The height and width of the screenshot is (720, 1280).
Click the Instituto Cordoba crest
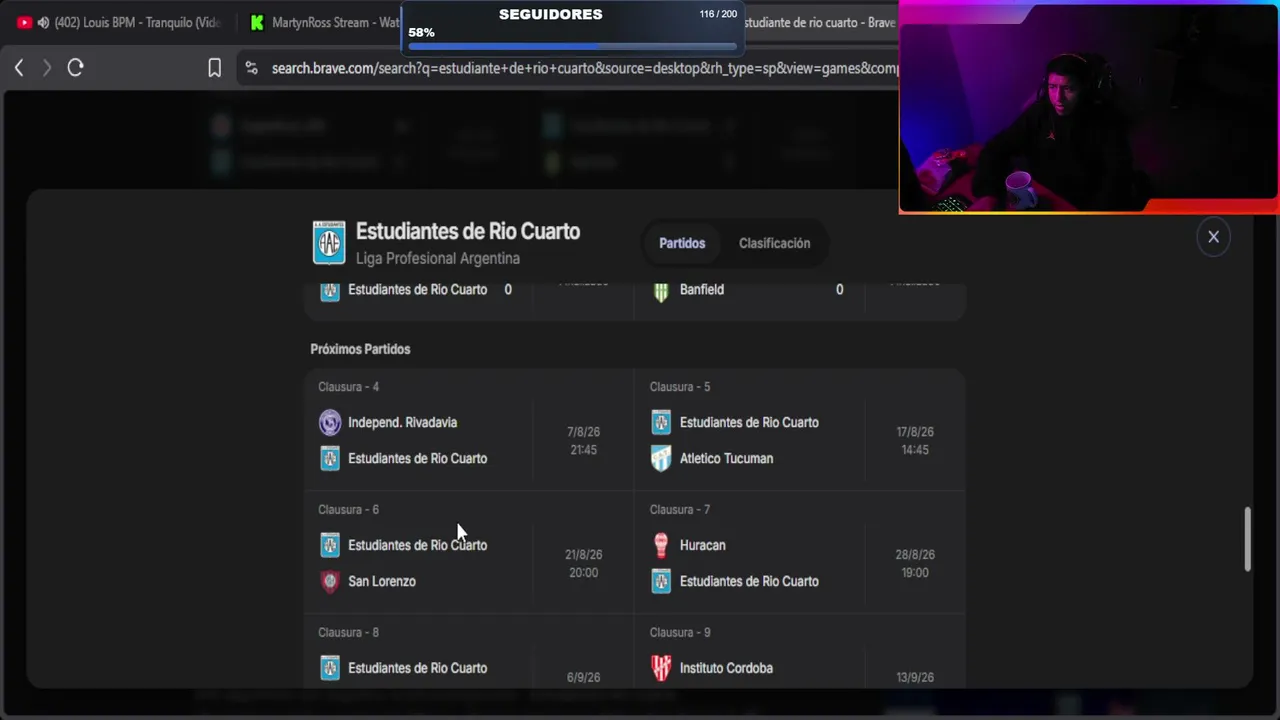point(661,668)
